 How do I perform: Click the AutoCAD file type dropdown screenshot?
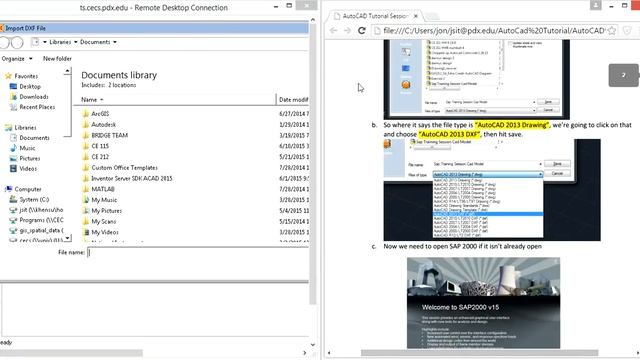[492, 190]
